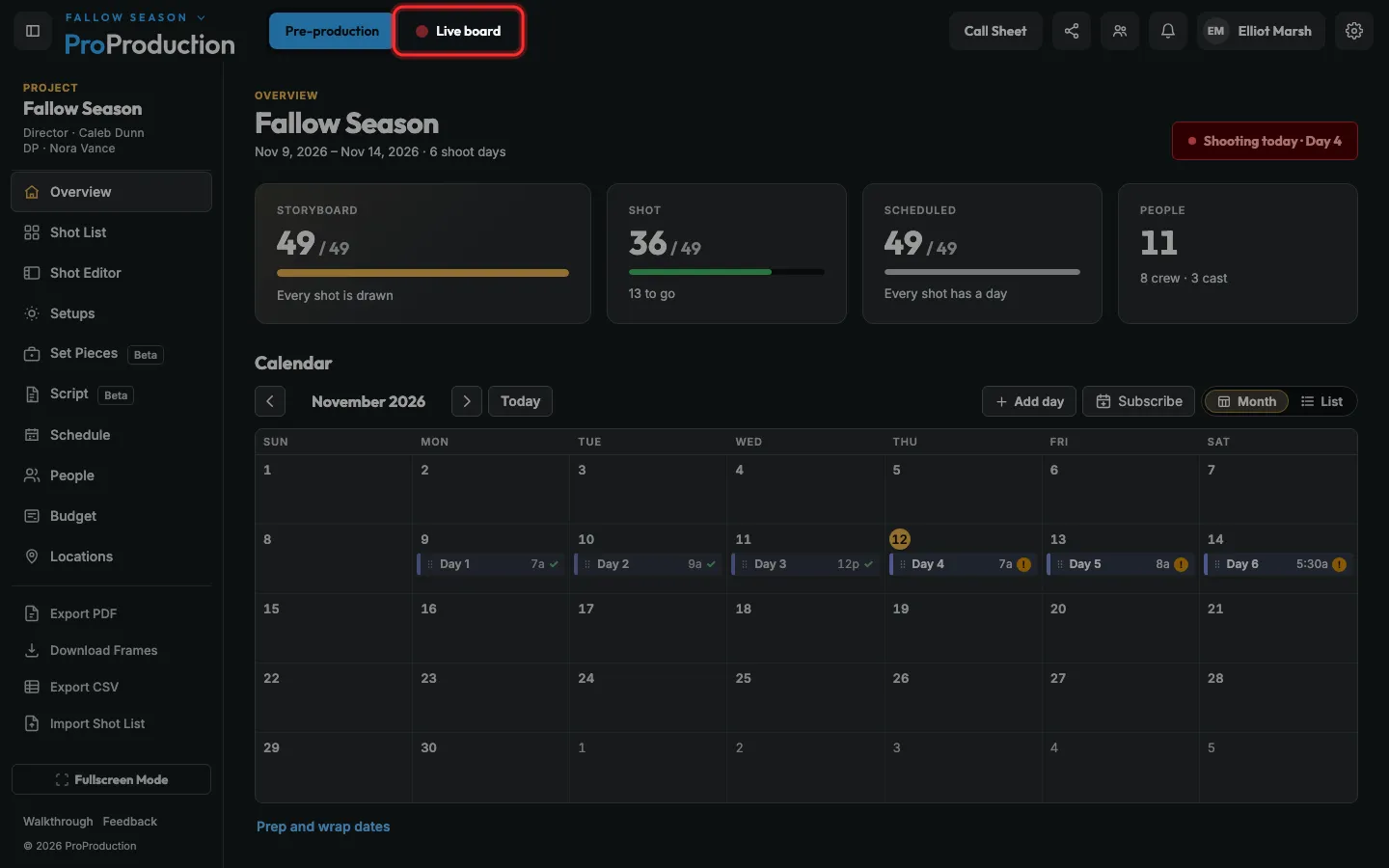This screenshot has height=868, width=1389.
Task: Open the team members icon
Action: click(x=1120, y=31)
